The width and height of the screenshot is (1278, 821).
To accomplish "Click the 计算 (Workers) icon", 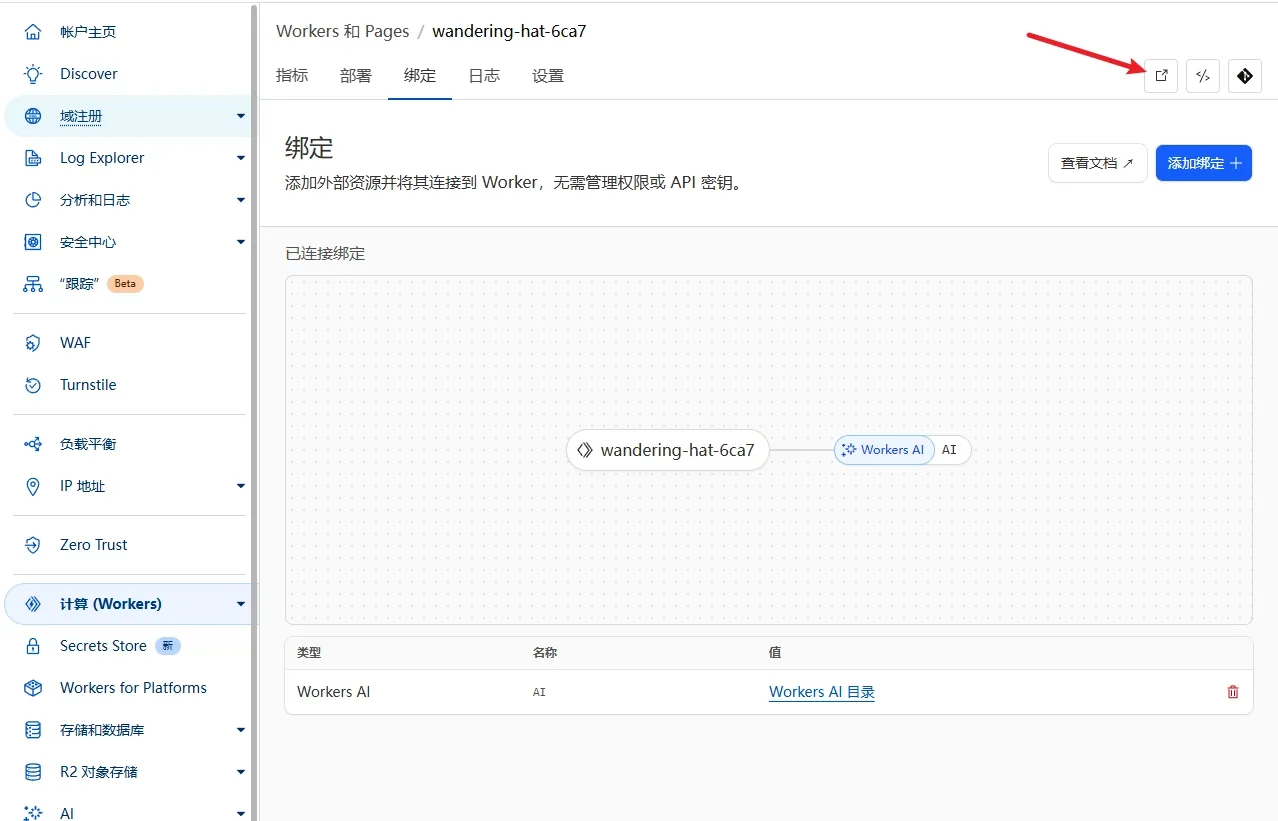I will tap(33, 604).
